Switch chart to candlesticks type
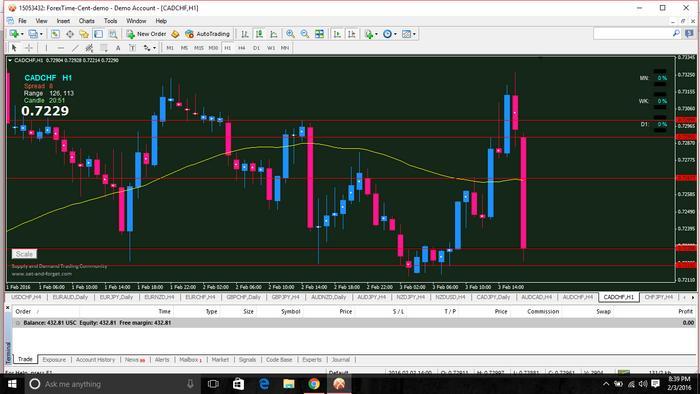 click(x=259, y=34)
